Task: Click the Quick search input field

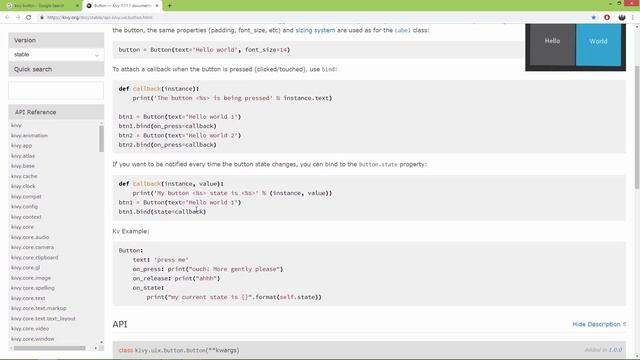Action: coord(56,90)
